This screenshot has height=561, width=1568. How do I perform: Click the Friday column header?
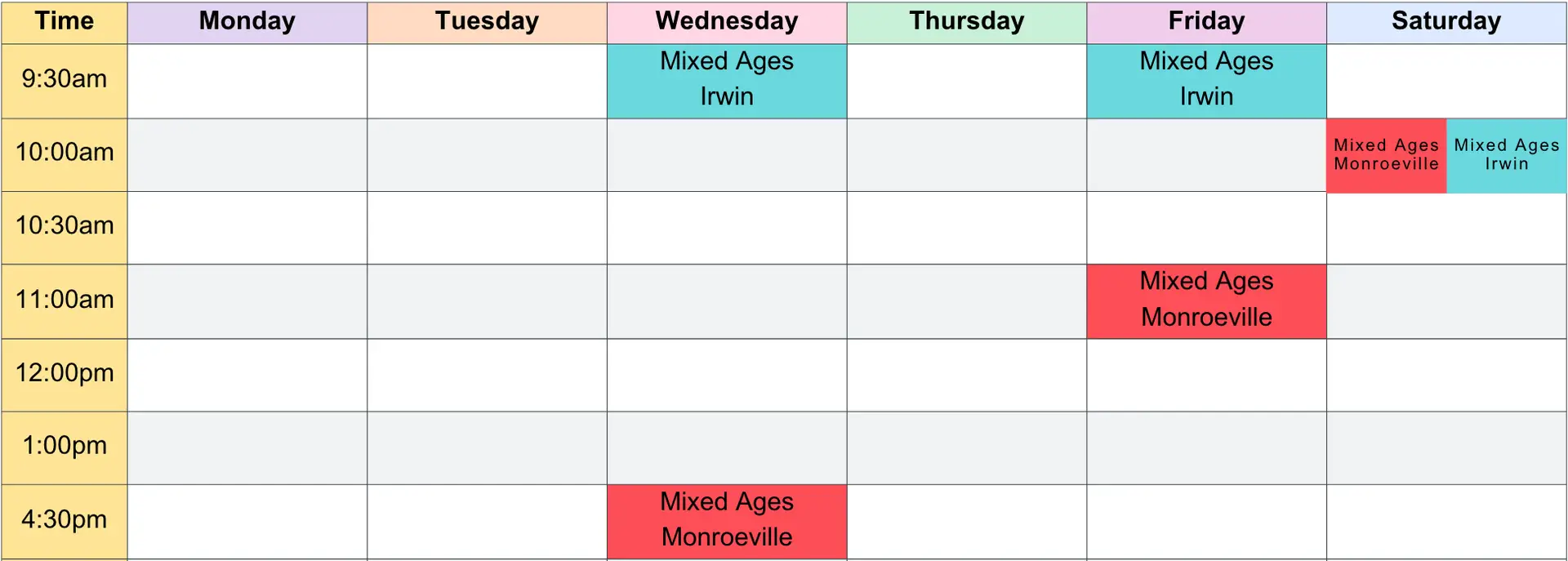coord(1206,22)
